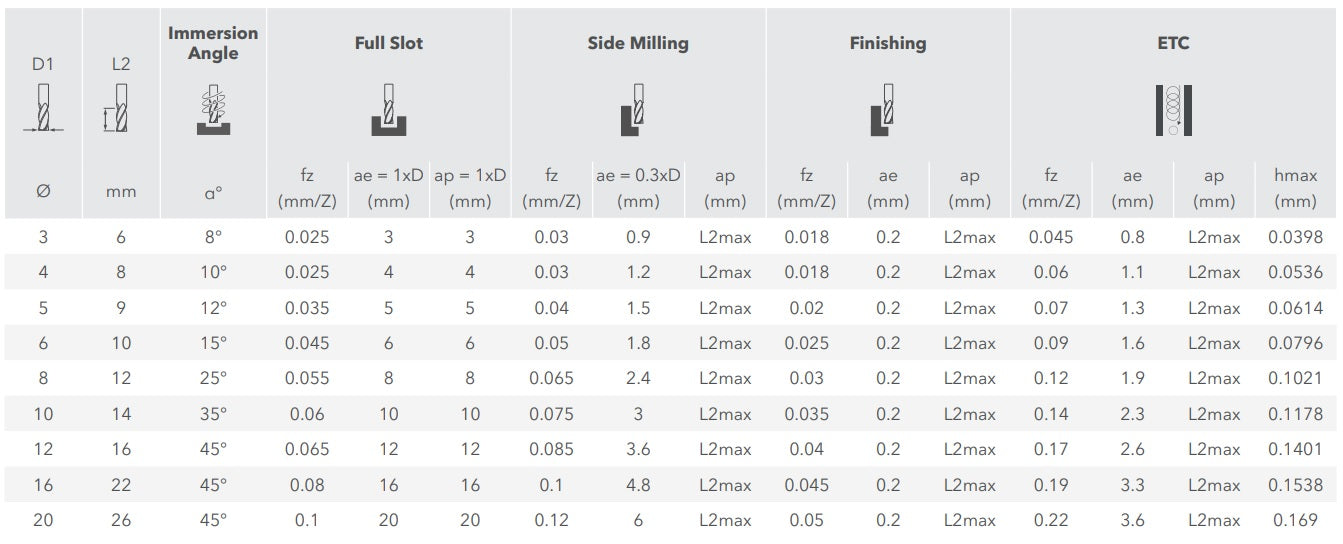Select the side milling ae value 4.8
This screenshot has width=1343, height=544.
coord(638,485)
